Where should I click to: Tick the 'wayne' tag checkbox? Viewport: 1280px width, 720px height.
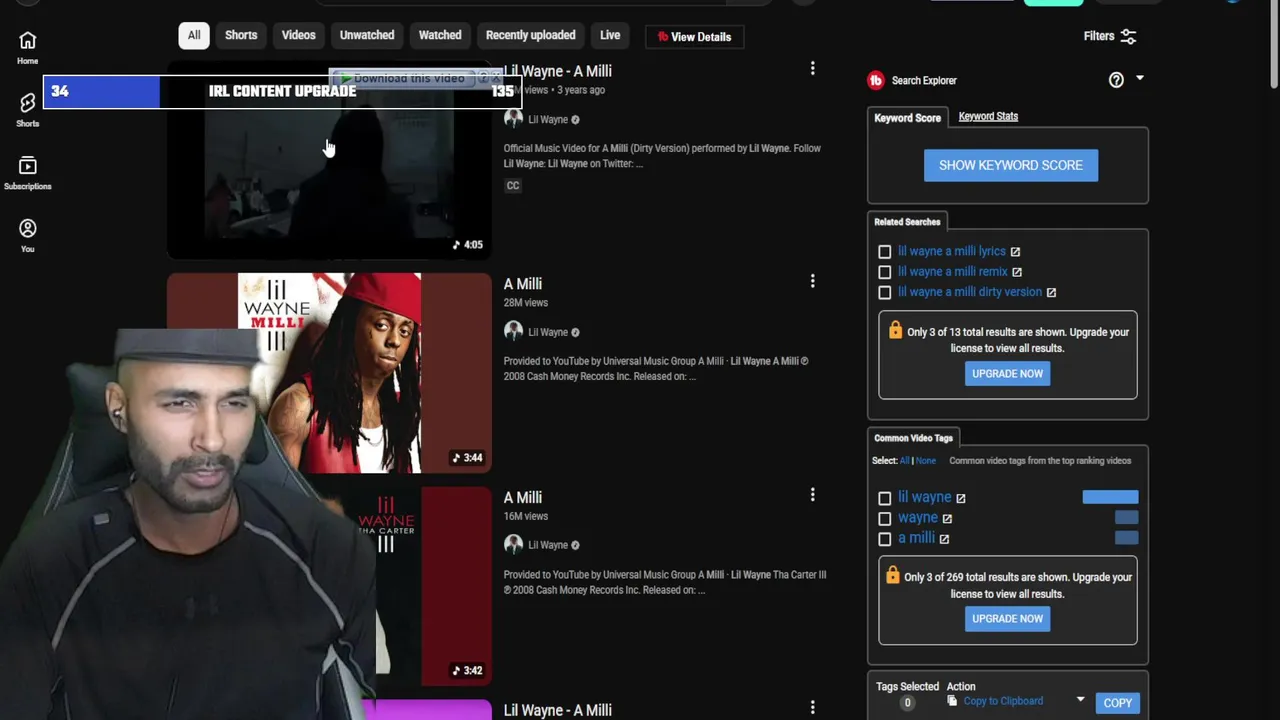[x=885, y=519]
